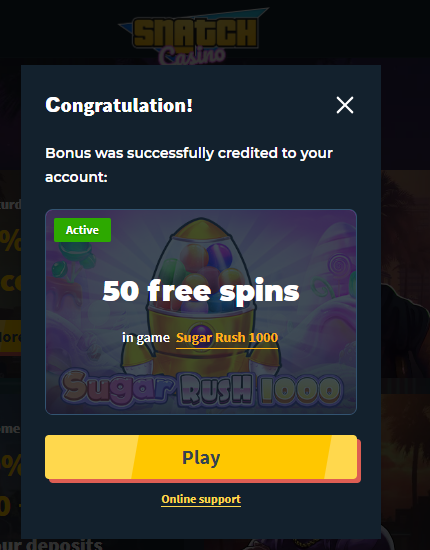The height and width of the screenshot is (550, 430).
Task: Click the purple swirl lollipop in bonus card
Action: [338, 265]
